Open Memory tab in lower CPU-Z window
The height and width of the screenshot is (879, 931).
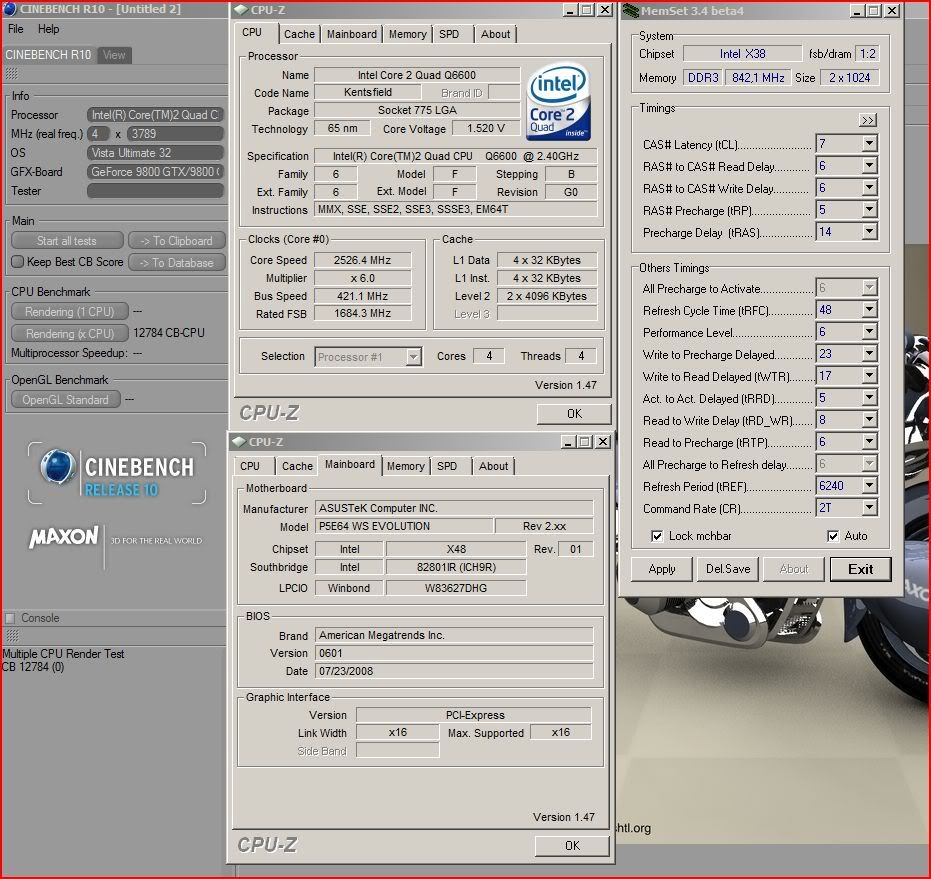tap(406, 466)
